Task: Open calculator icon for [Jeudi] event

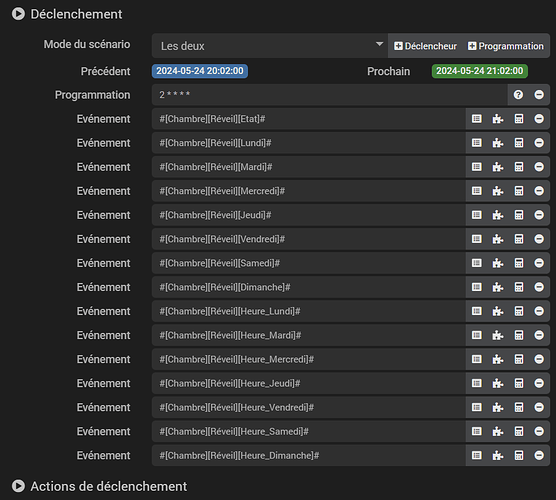Action: (518, 215)
